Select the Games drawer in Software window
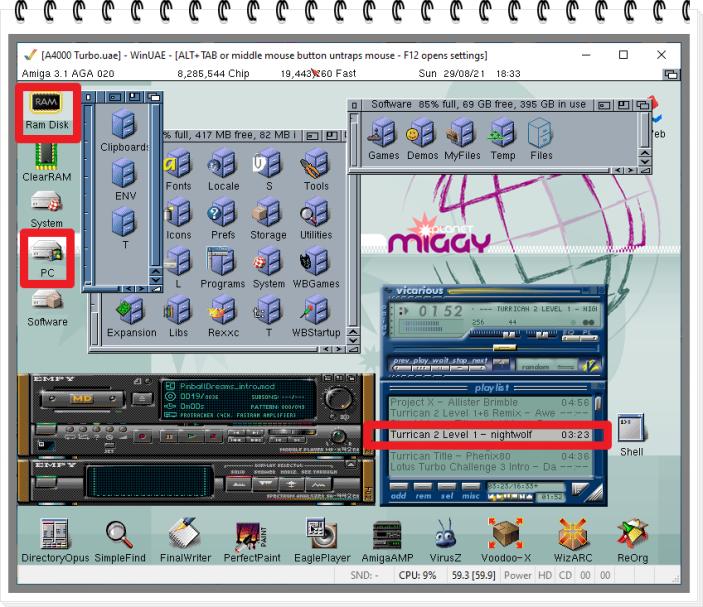Viewport: 703px width, 607px height. [383, 139]
